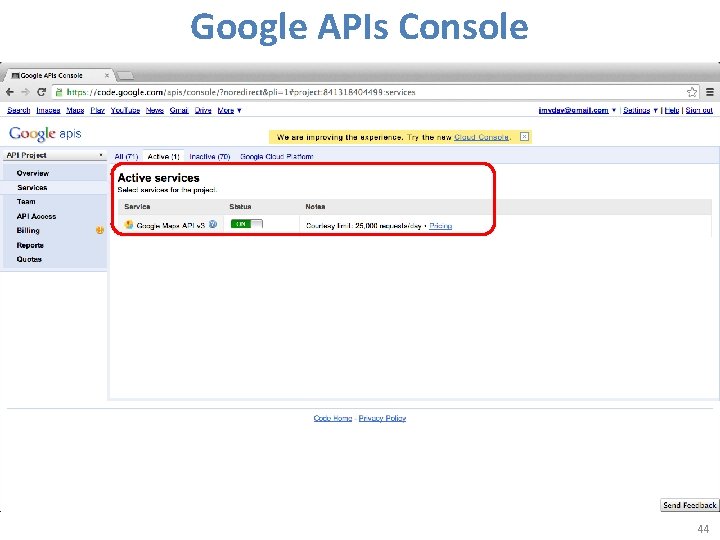Image resolution: width=720 pixels, height=540 pixels.
Task: Click the Google Maps API v3 service icon
Action: 129,225
